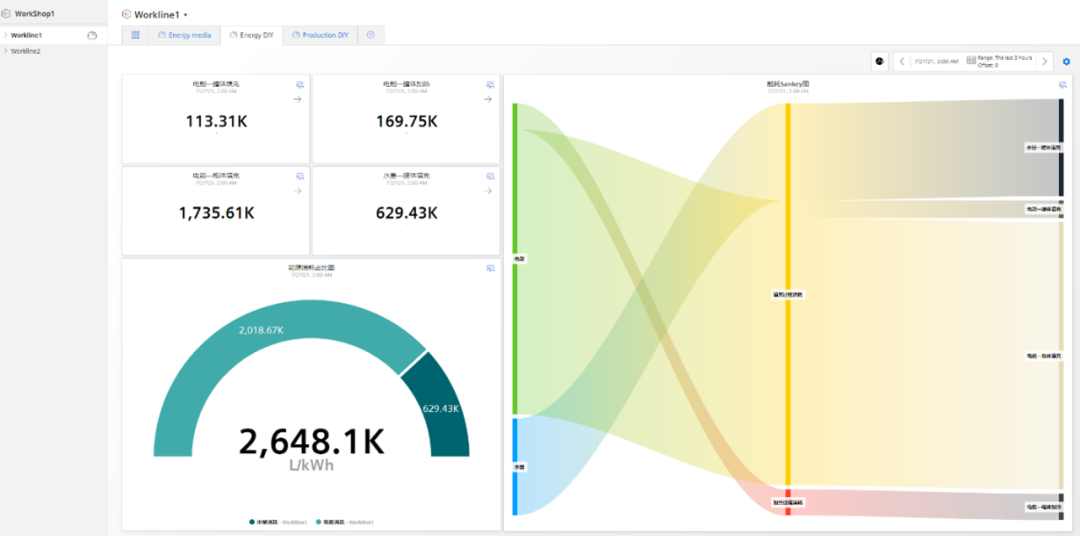Click annotation icon on the Sankey chart

1063,85
